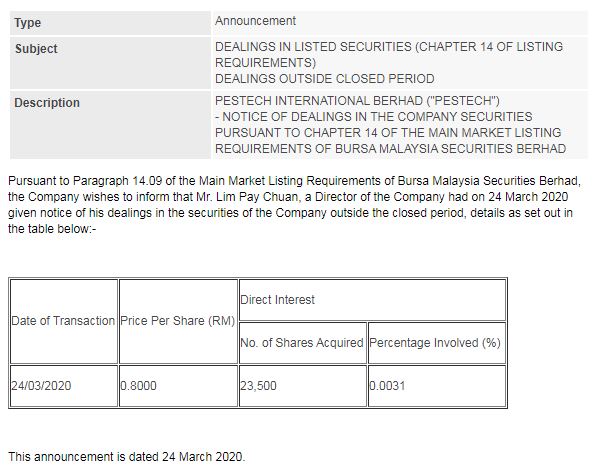Select the 0.0031 percentage cell
Image resolution: width=598 pixels, height=468 pixels.
[437, 386]
